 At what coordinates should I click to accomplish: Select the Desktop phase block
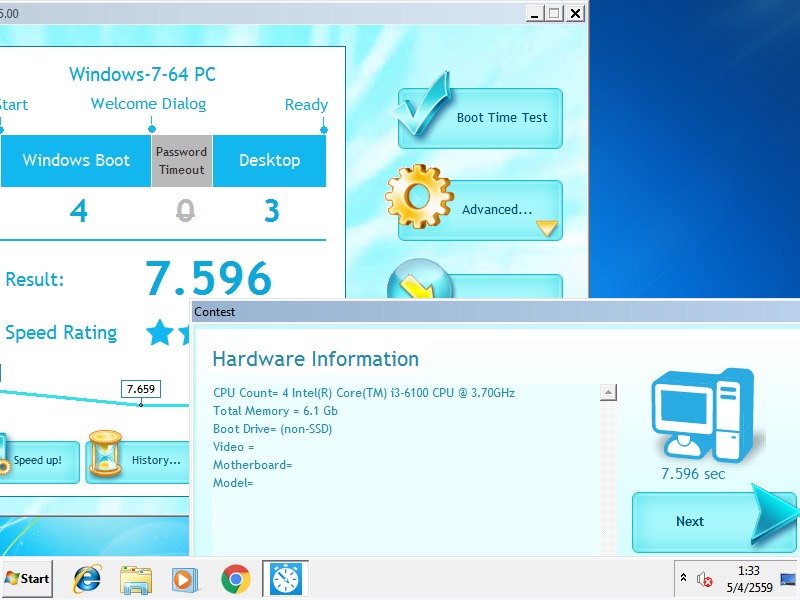pos(269,161)
